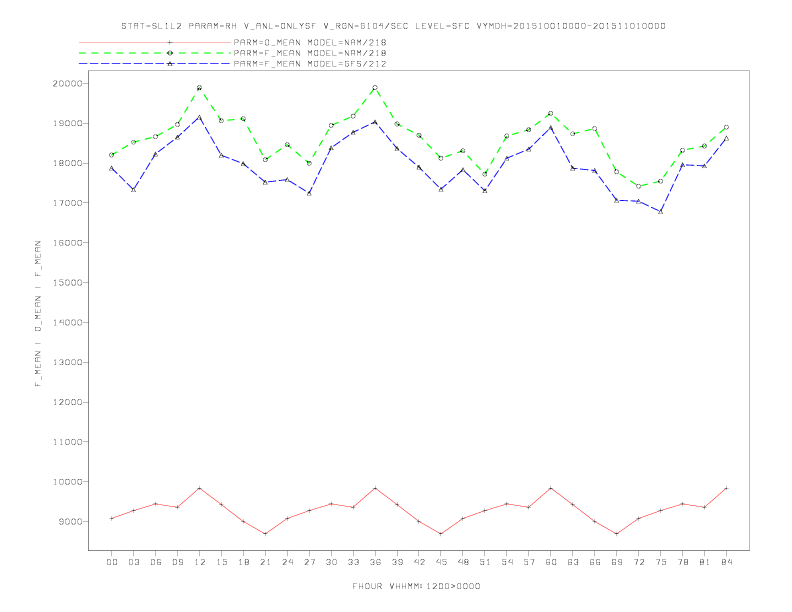Click the x-axis label 48
This screenshot has height=612, width=792.
click(463, 562)
